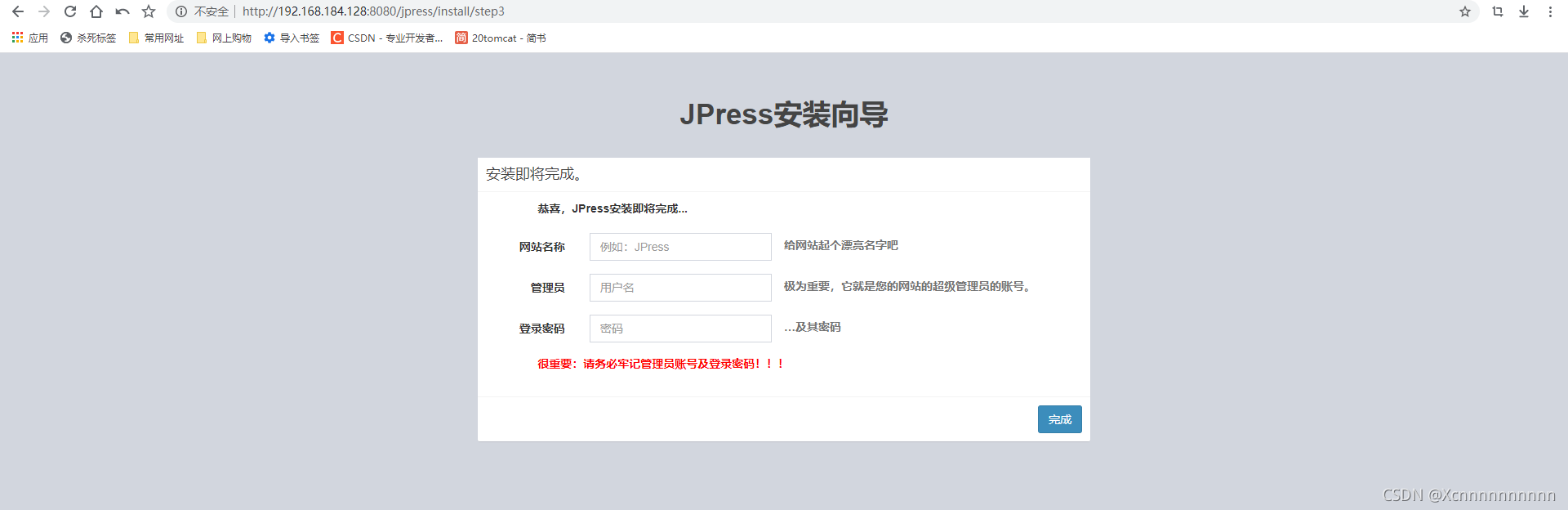Open the 网上购物 bookmark folder

point(224,38)
